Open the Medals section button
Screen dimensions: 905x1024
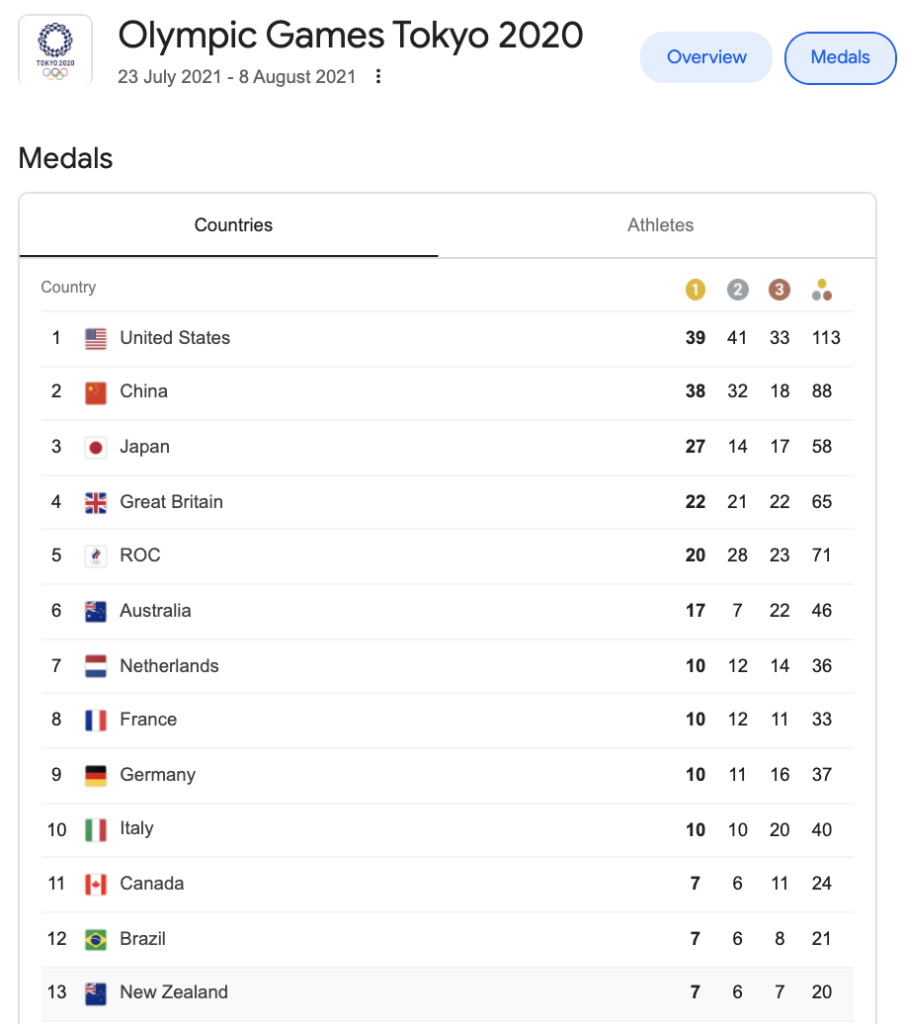[840, 57]
